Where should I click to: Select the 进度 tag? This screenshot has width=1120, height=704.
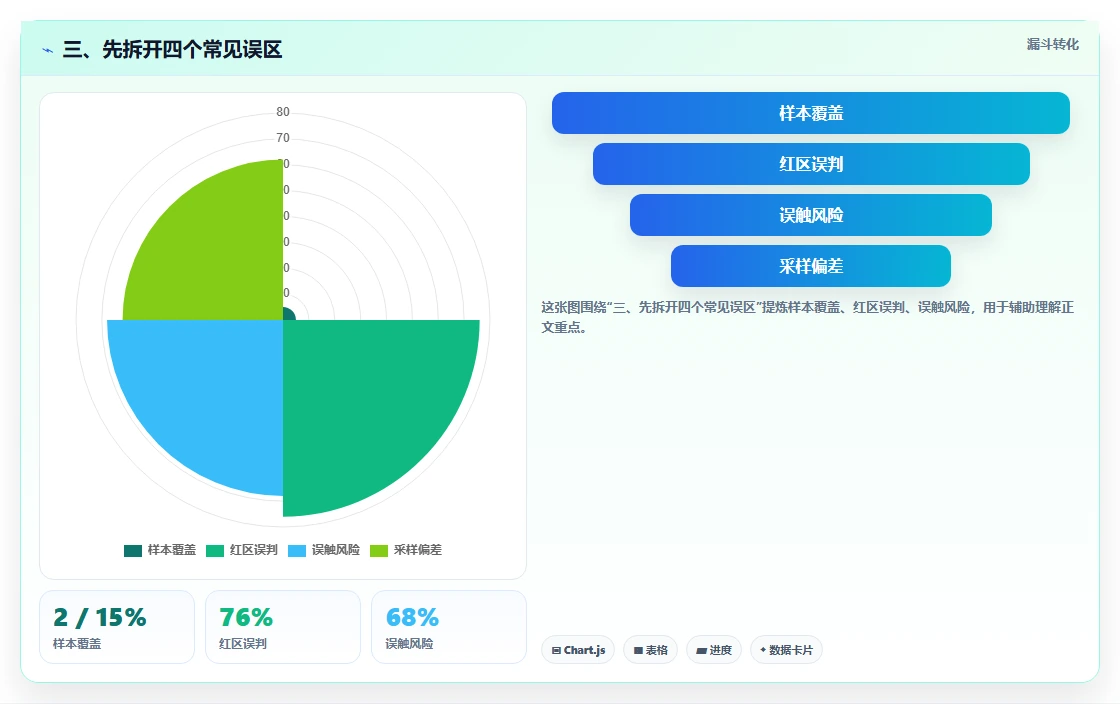(714, 650)
